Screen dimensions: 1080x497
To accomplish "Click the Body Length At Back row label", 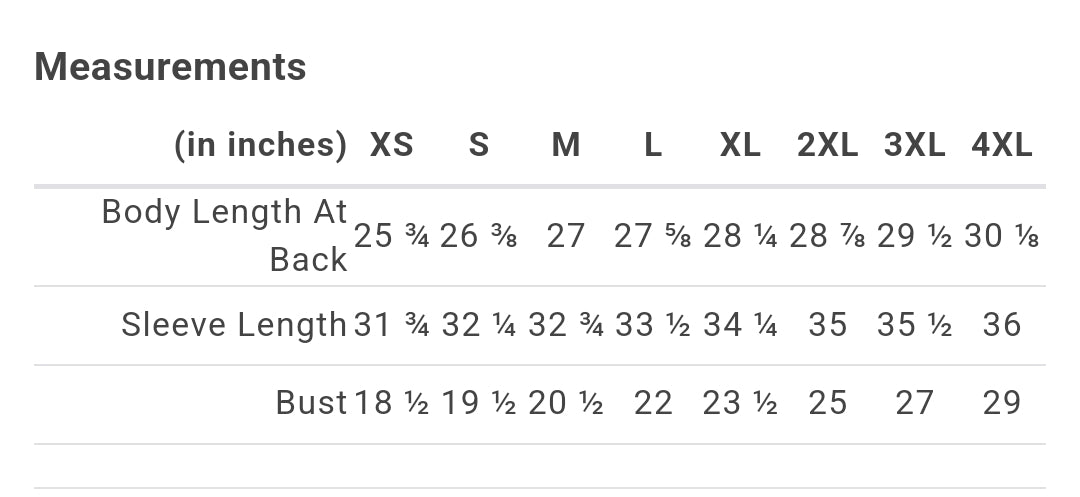I will pos(225,235).
